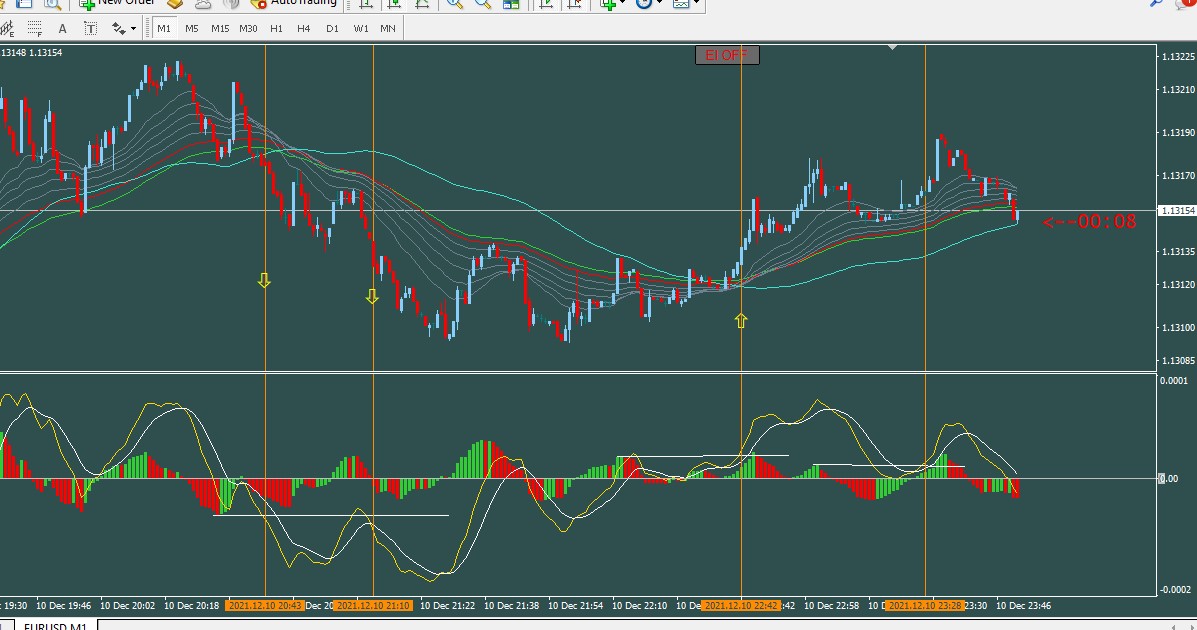
Task: Select the text tool A icon
Action: click(x=63, y=29)
